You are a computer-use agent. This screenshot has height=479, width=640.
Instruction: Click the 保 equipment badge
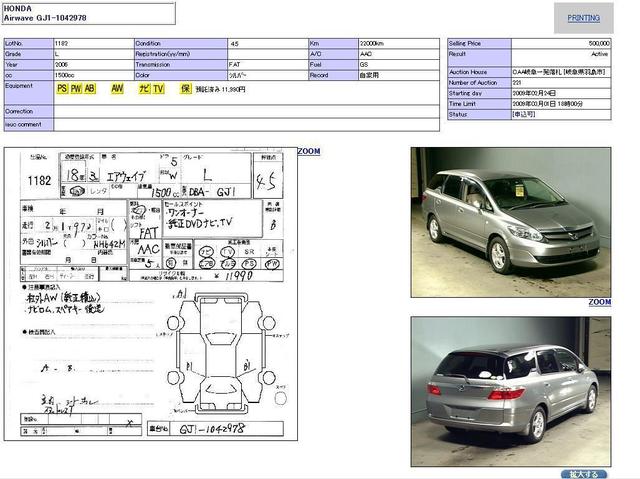pos(186,89)
